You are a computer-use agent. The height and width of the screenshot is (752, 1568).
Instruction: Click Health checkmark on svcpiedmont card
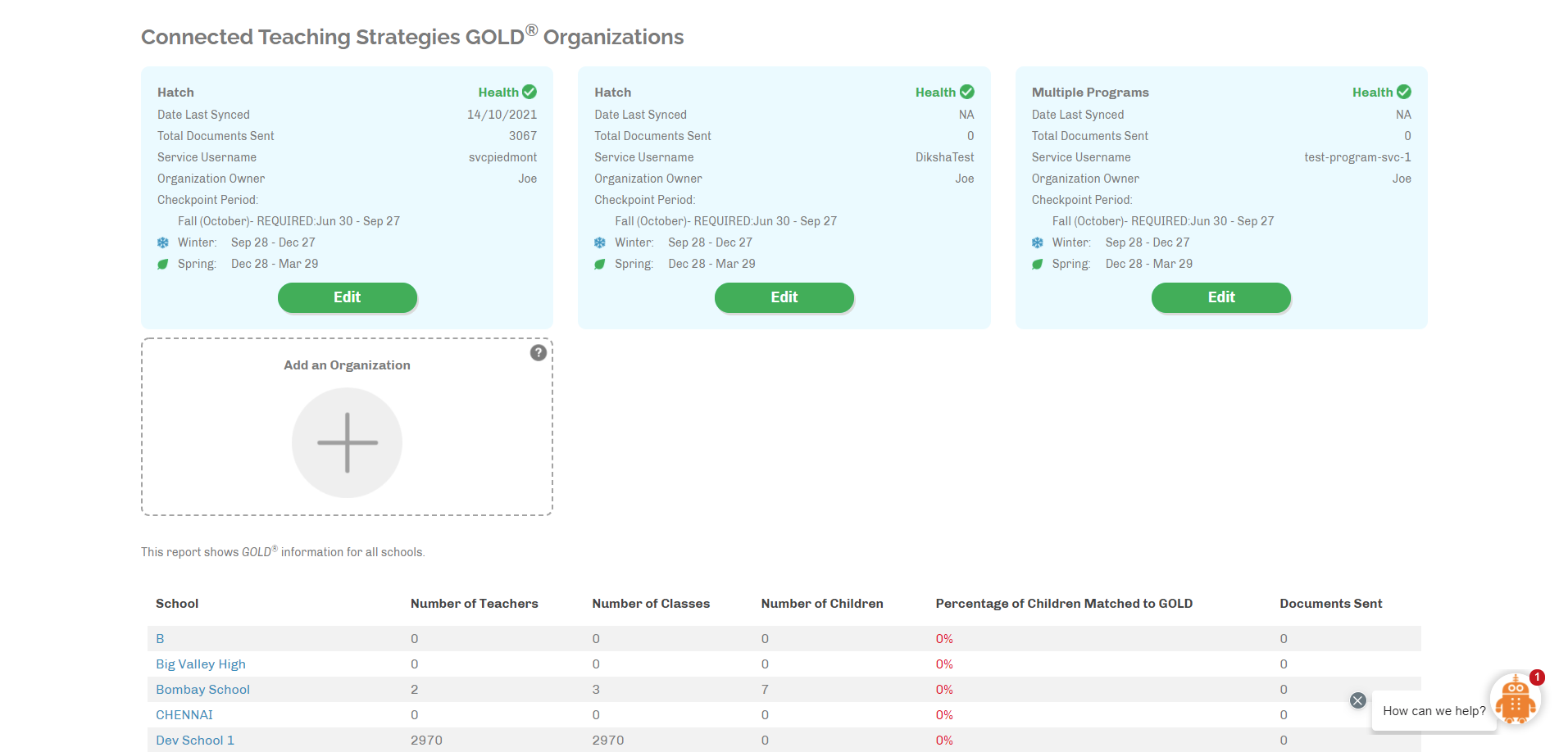pyautogui.click(x=529, y=92)
